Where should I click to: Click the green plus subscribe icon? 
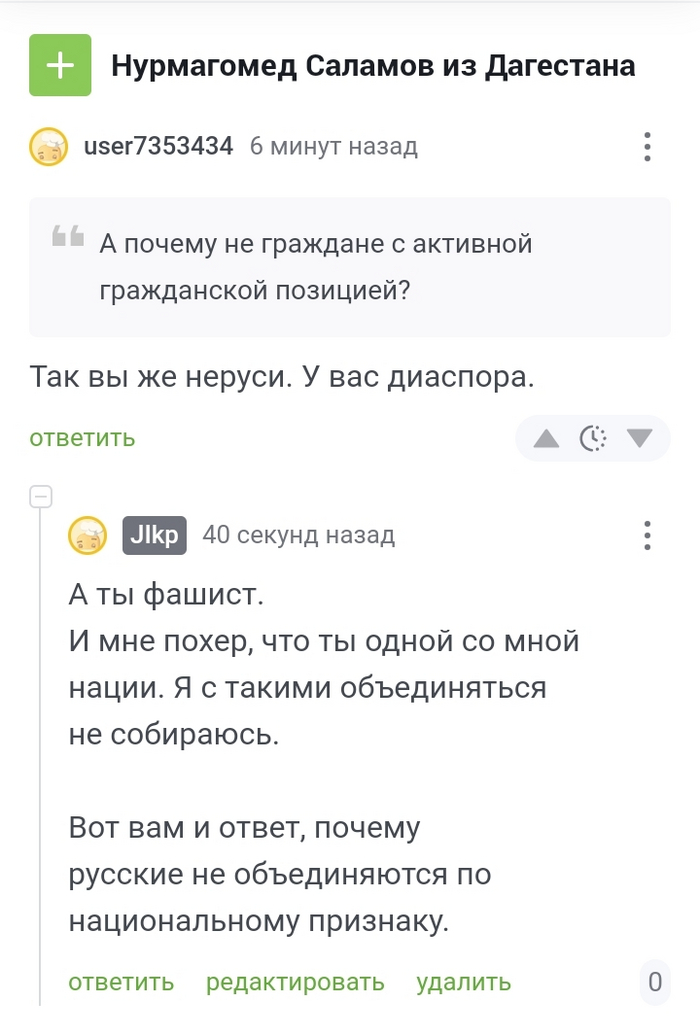point(60,64)
